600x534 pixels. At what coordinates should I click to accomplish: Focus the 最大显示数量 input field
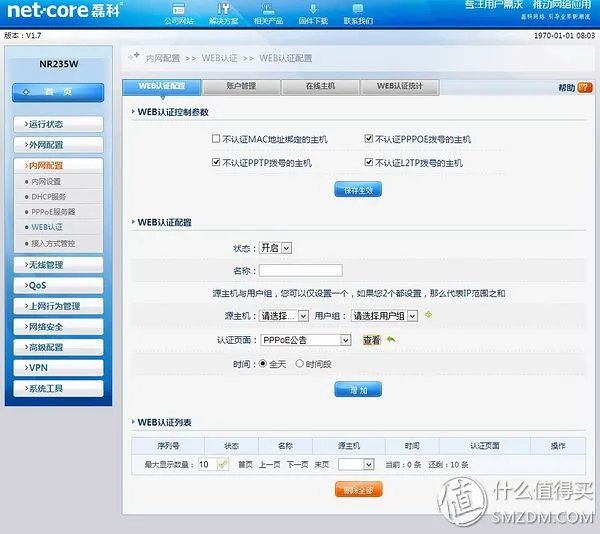click(x=208, y=464)
